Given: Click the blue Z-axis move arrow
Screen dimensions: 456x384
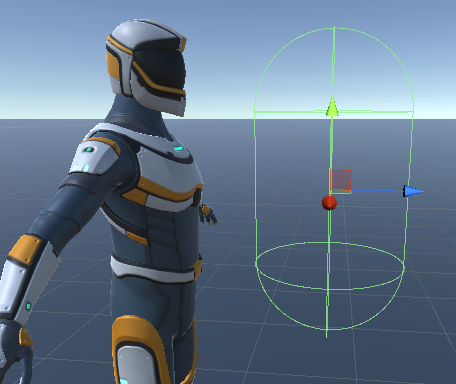Looking at the screenshot, I should 413,191.
